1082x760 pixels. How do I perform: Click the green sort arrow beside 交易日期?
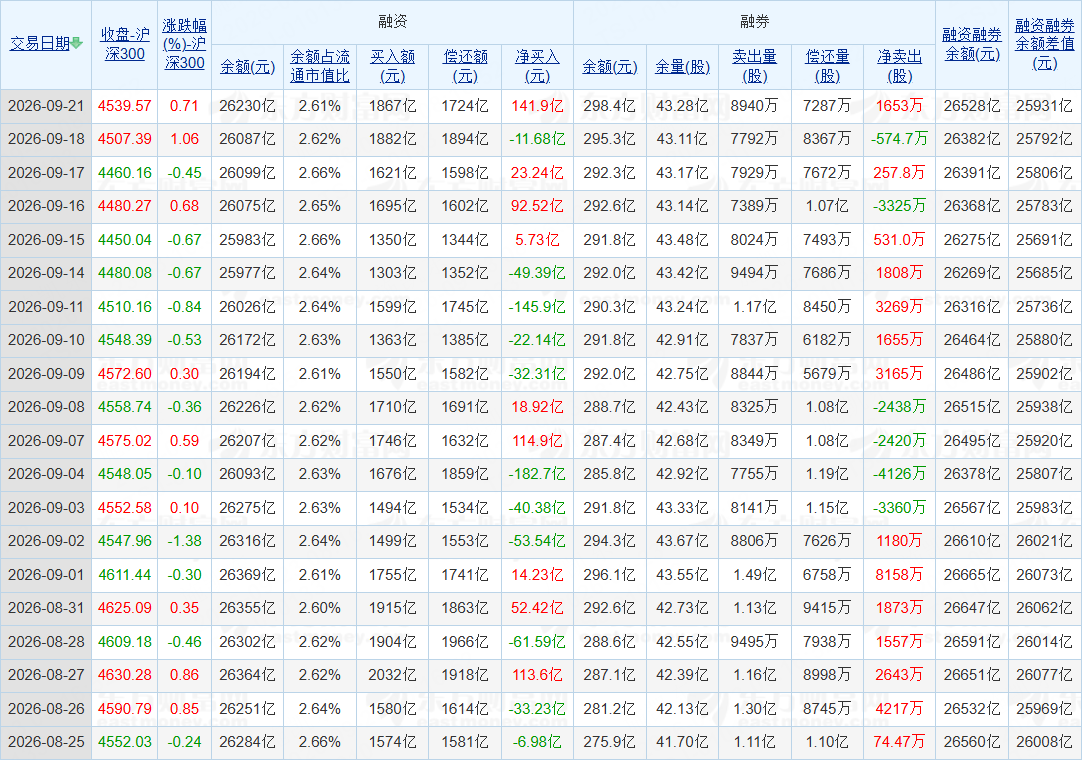pos(77,43)
